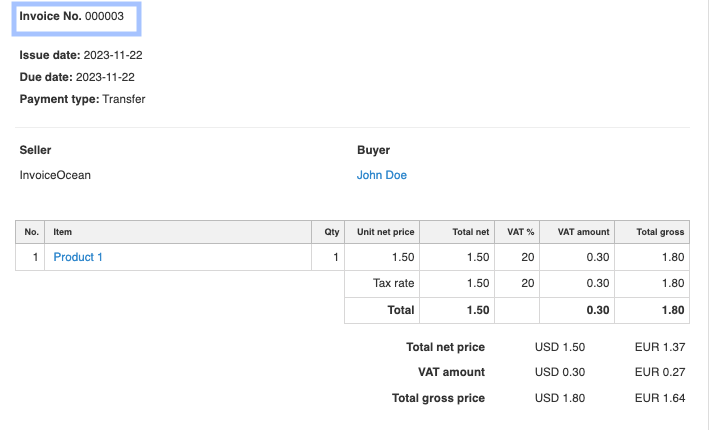The width and height of the screenshot is (709, 430).
Task: Click the Unit net price column header
Action: click(385, 232)
